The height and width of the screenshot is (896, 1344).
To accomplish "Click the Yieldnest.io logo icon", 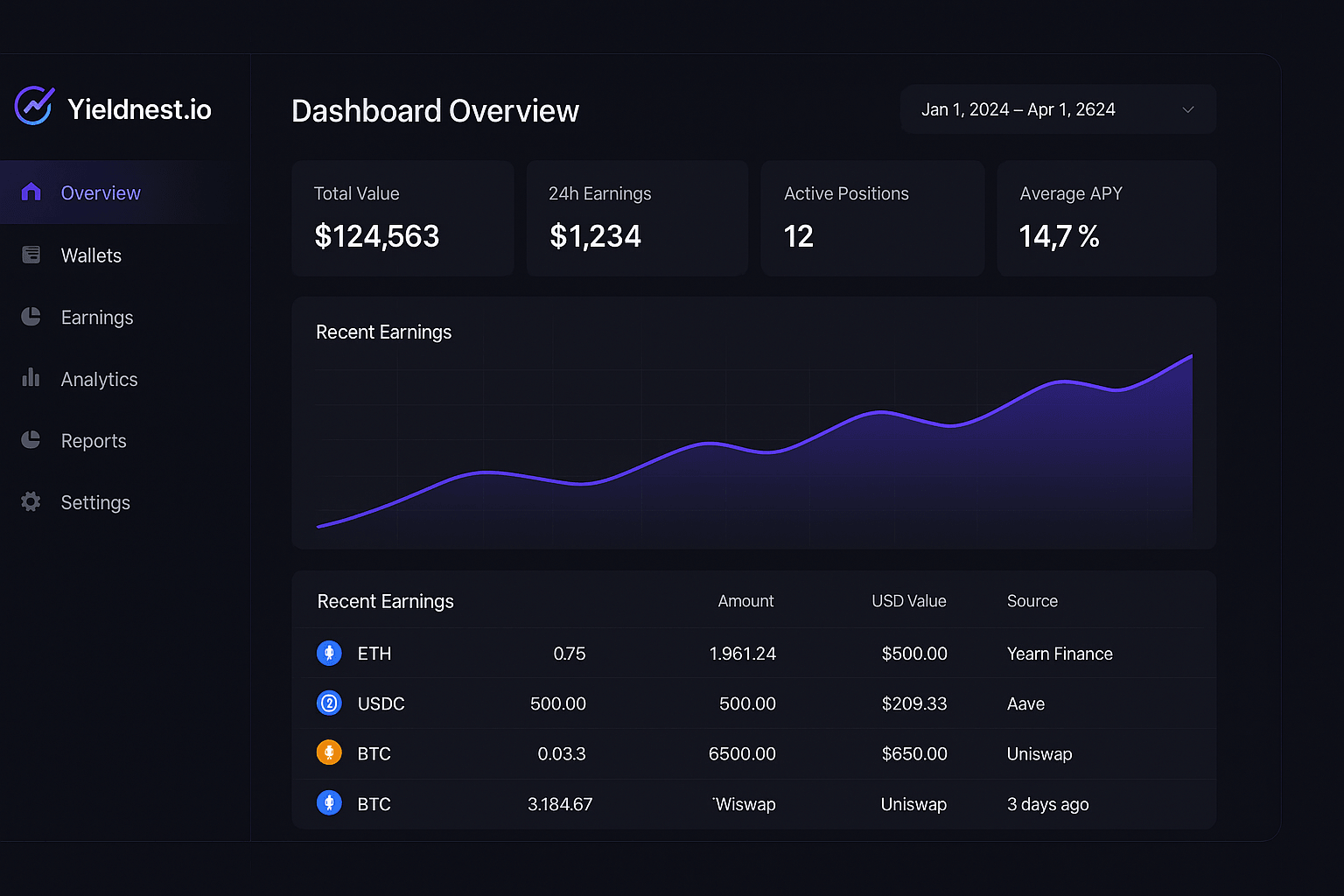I will [x=33, y=106].
